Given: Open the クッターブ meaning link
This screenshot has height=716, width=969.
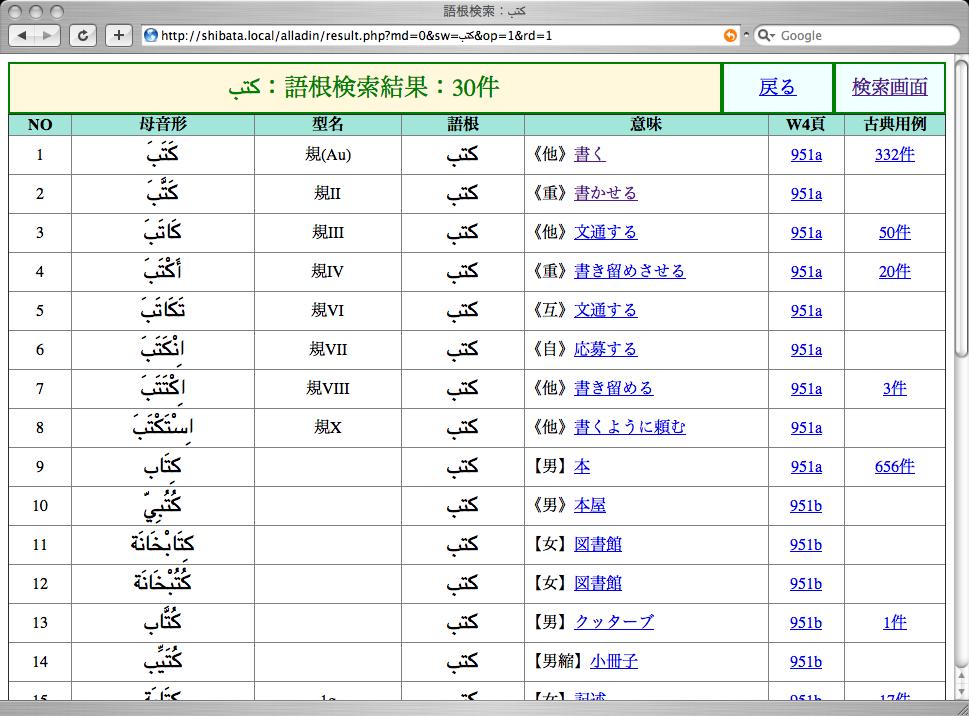Looking at the screenshot, I should tap(613, 622).
